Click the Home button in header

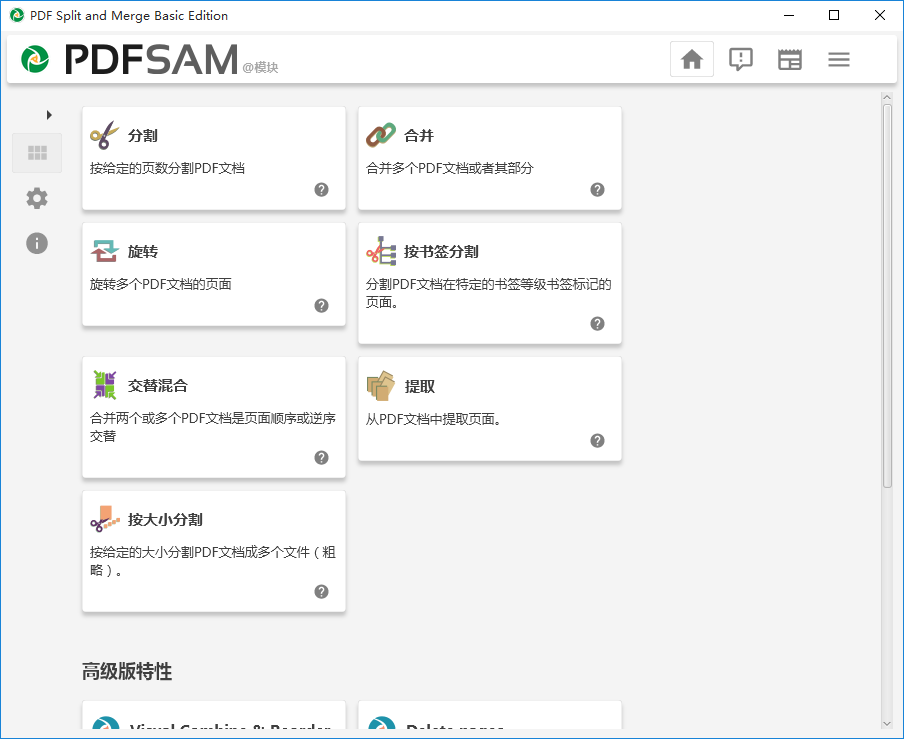pos(692,59)
